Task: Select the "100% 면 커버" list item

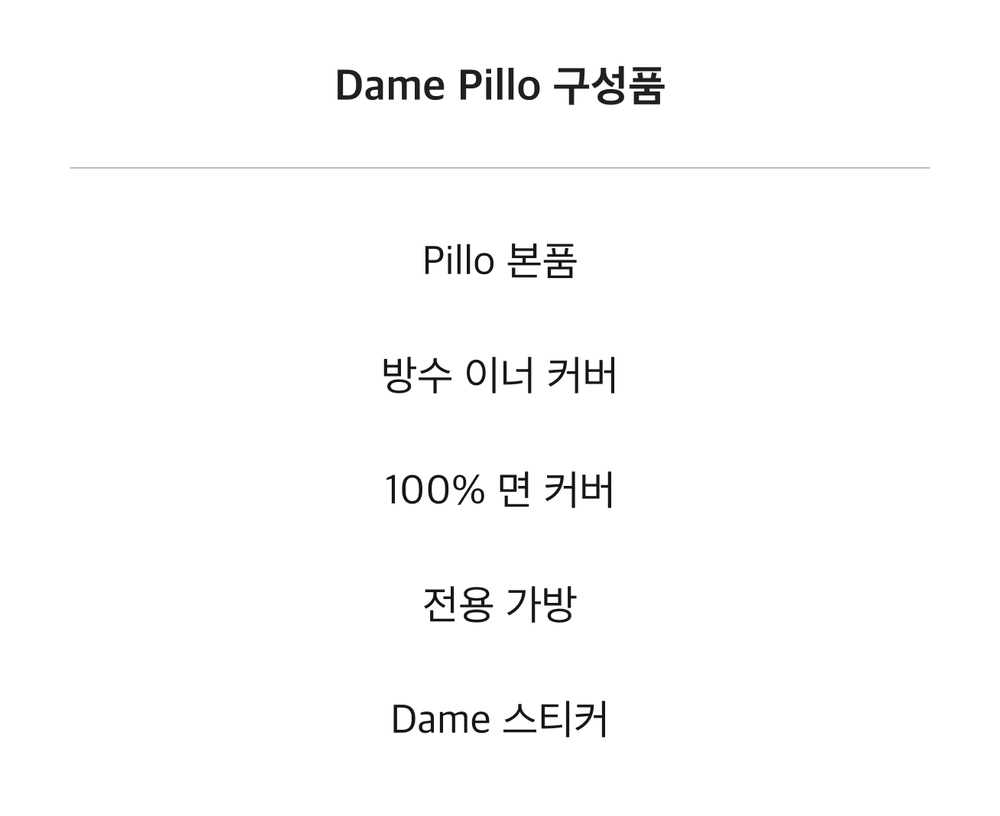Action: [x=500, y=490]
